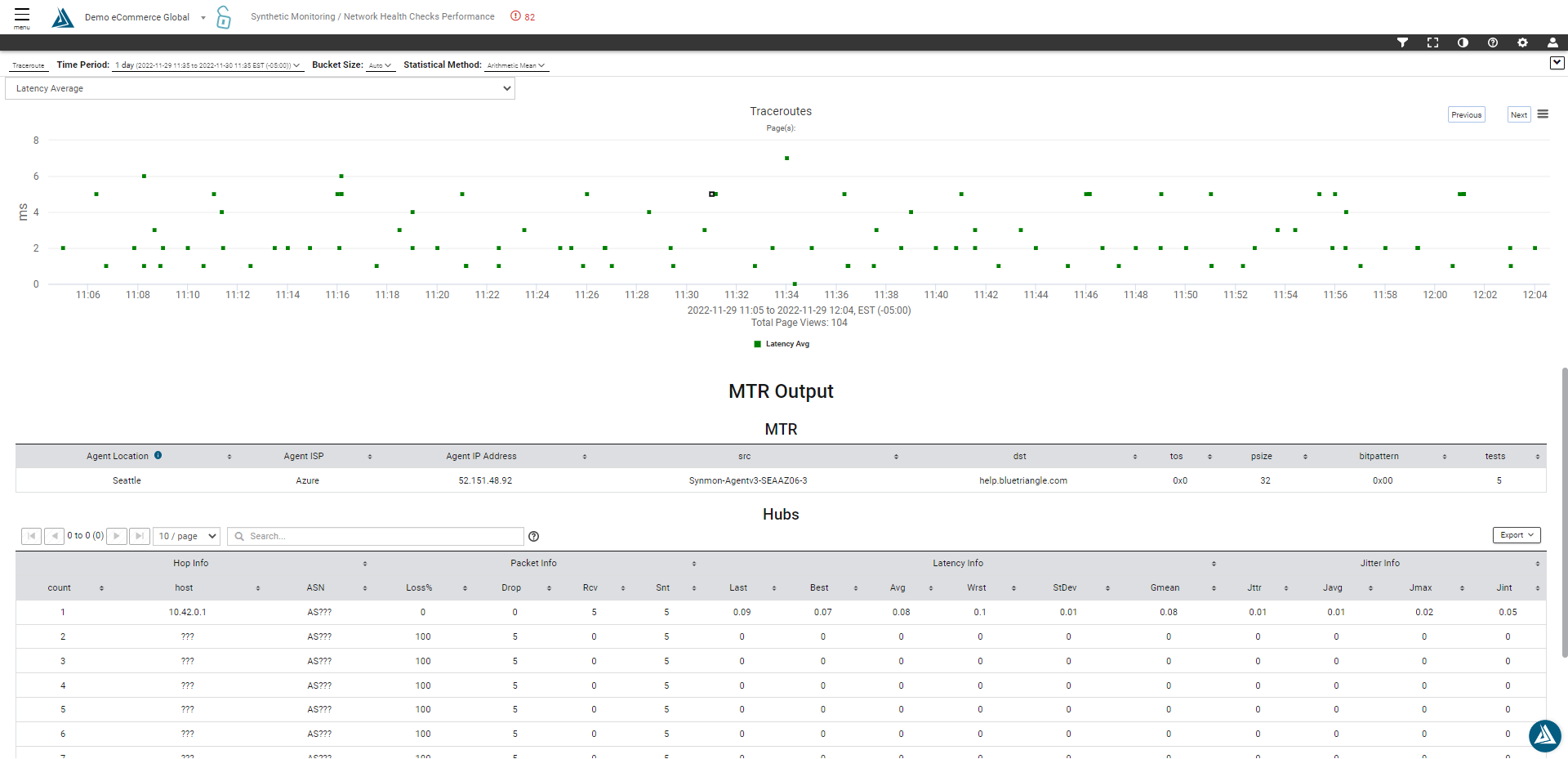Open the Statistical Method dropdown
1568x759 pixels.
point(516,65)
